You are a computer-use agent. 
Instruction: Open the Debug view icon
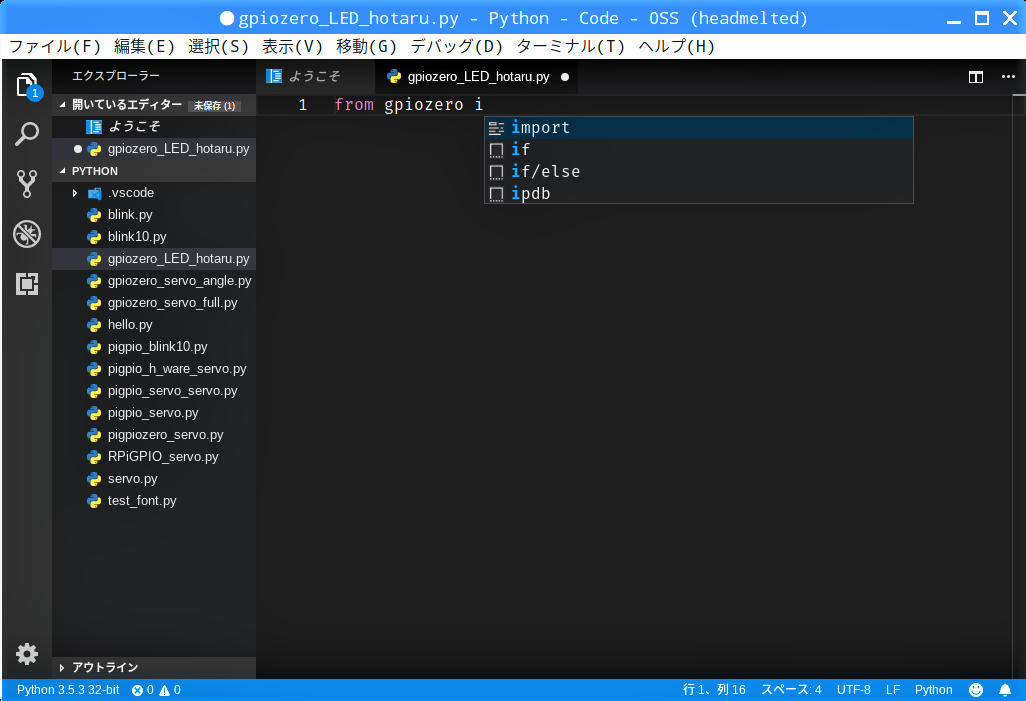[26, 234]
